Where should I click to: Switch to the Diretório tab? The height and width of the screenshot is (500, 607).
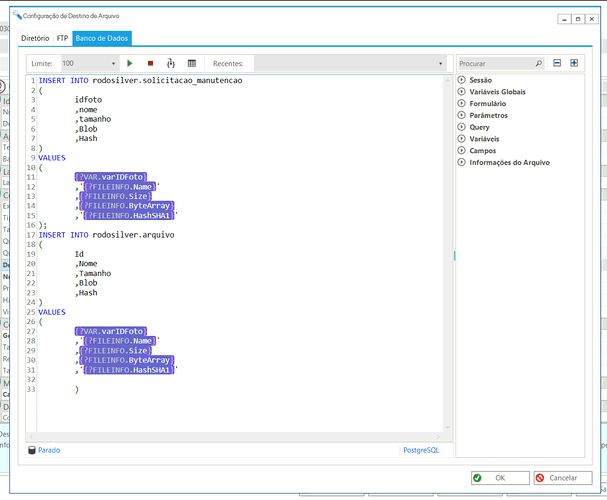tap(35, 38)
